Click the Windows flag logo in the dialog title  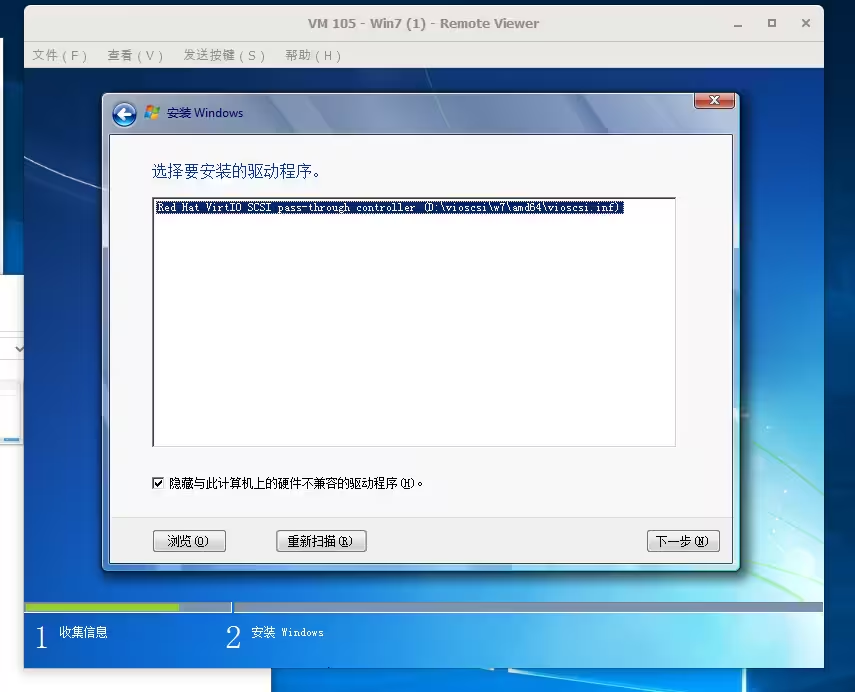tap(152, 112)
